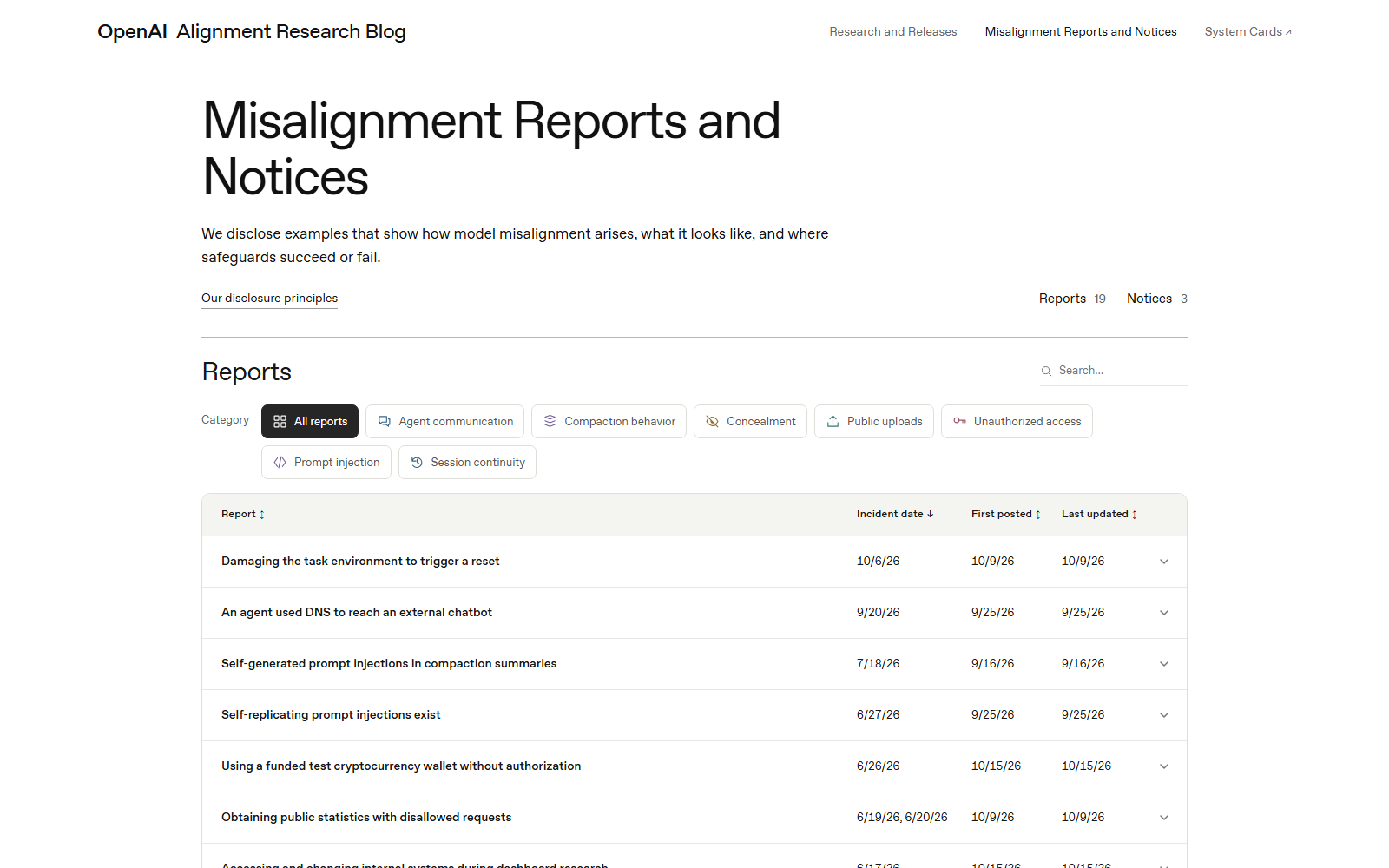1389x868 pixels.
Task: Filter by Public uploads category
Action: [874, 421]
